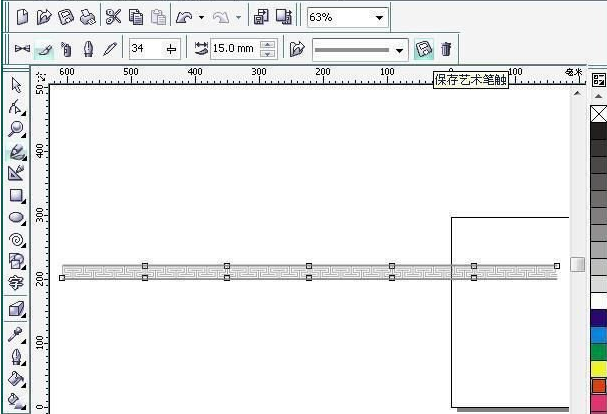Select the Text tool
Image resolution: width=607 pixels, height=414 pixels.
tap(16, 283)
